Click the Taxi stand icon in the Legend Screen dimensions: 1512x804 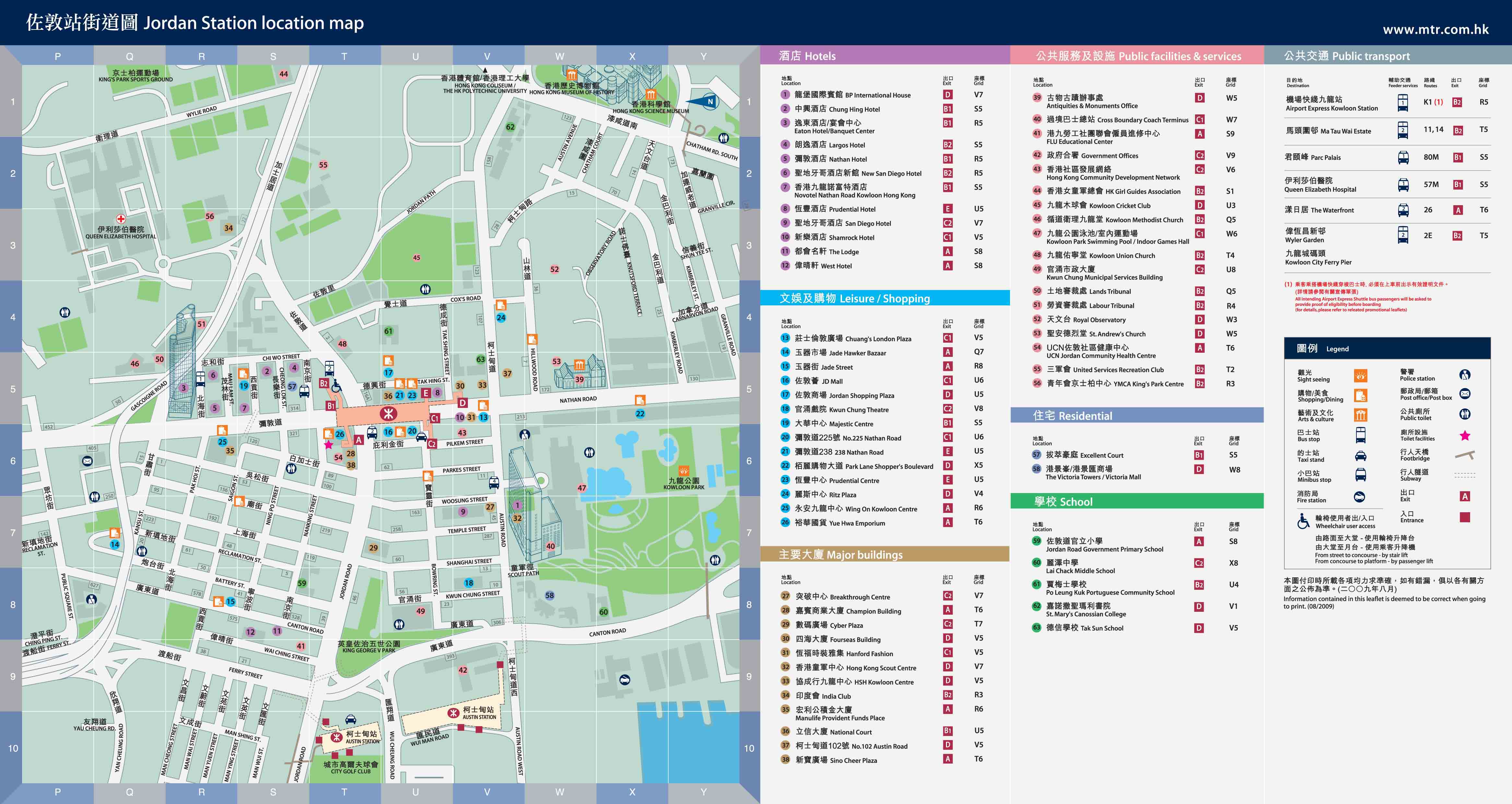click(x=1361, y=456)
